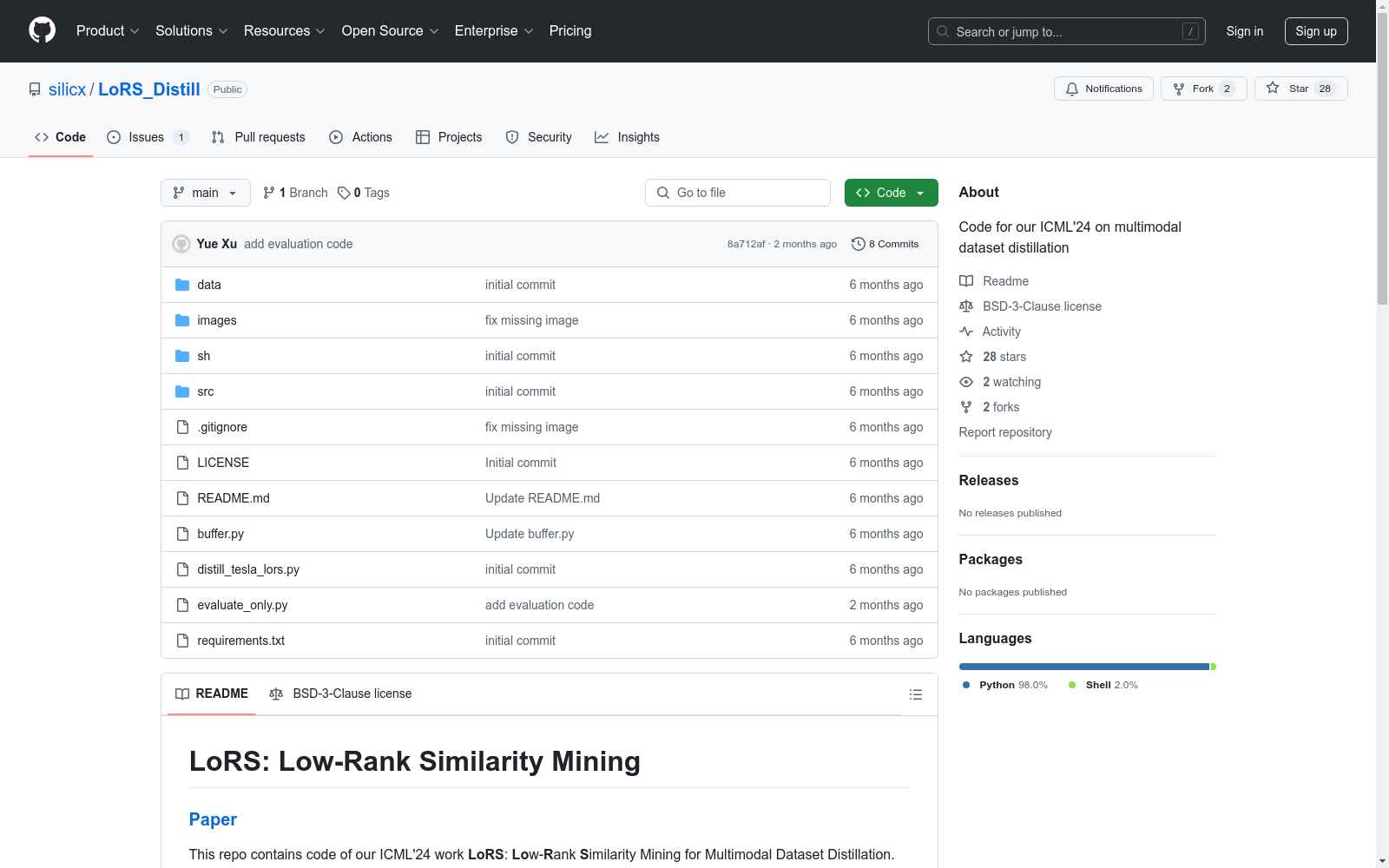Click Yue Xu's avatar image
This screenshot has height=868, width=1389.
click(x=181, y=244)
